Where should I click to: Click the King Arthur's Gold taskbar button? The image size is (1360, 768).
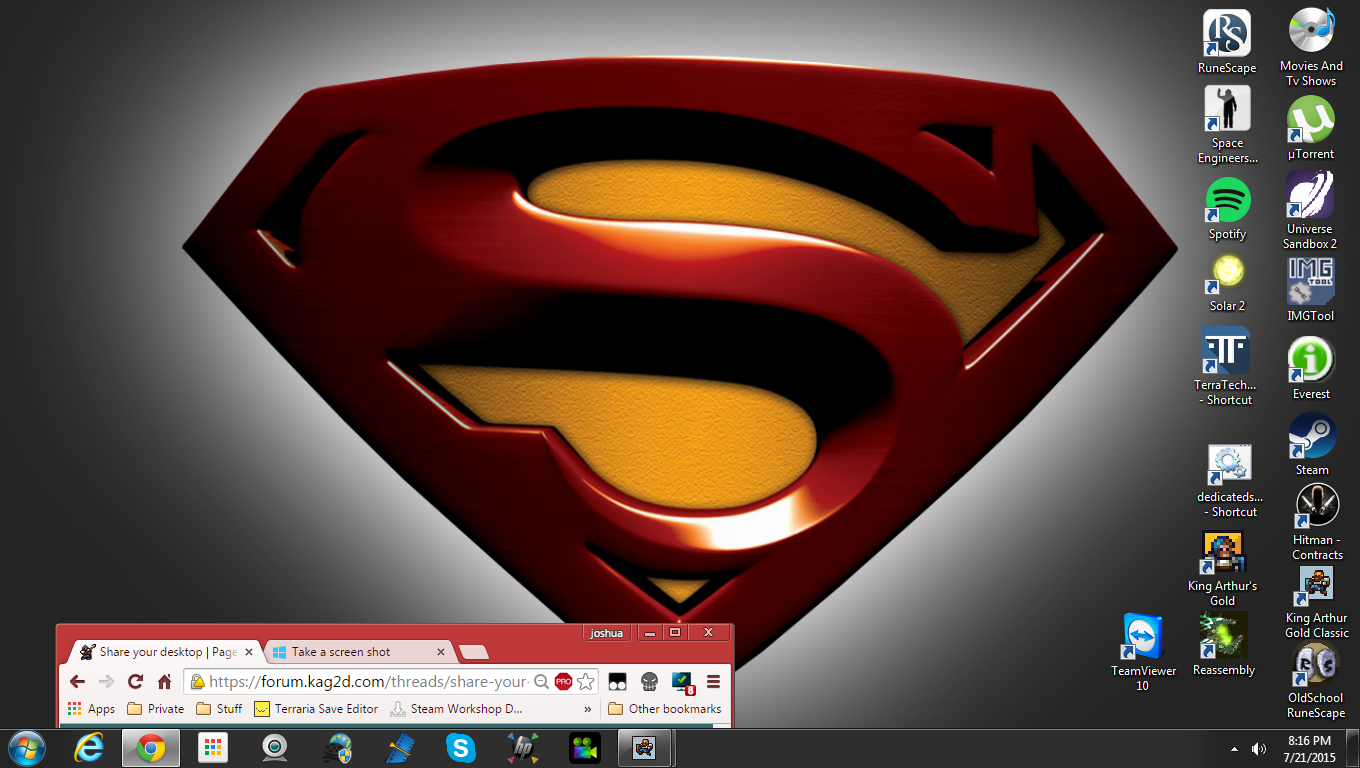coord(646,748)
